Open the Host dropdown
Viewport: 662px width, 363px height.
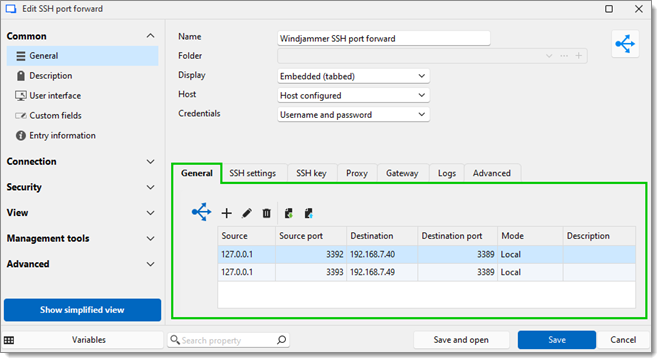(353, 95)
